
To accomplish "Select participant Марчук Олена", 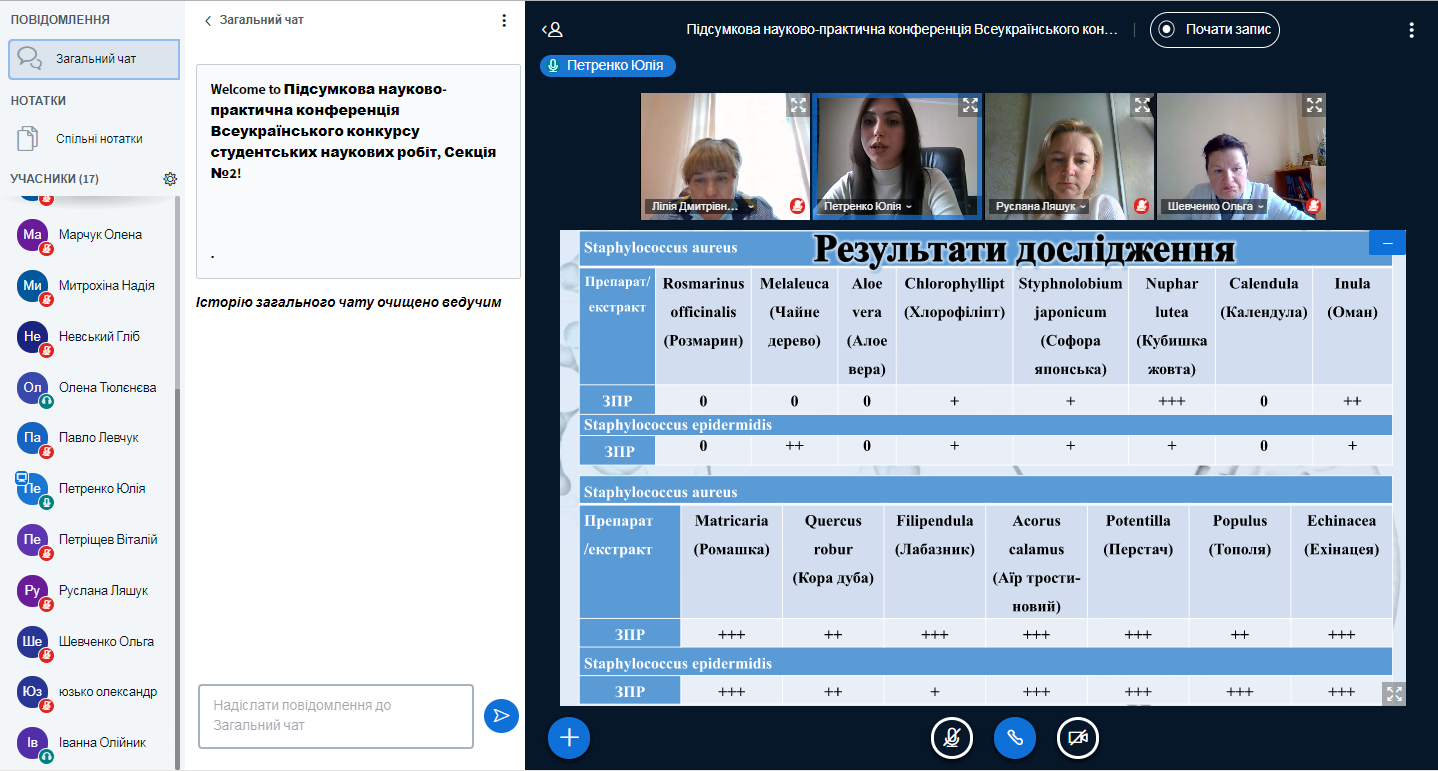I will tap(92, 235).
